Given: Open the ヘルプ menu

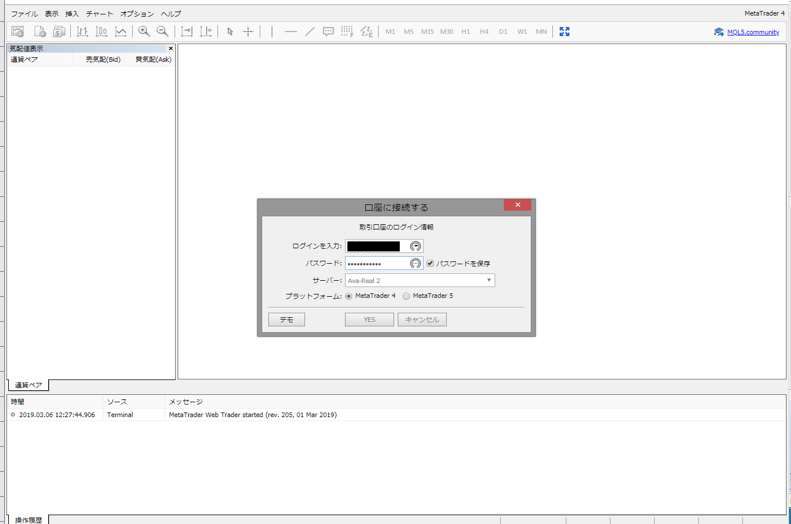Looking at the screenshot, I should point(171,14).
